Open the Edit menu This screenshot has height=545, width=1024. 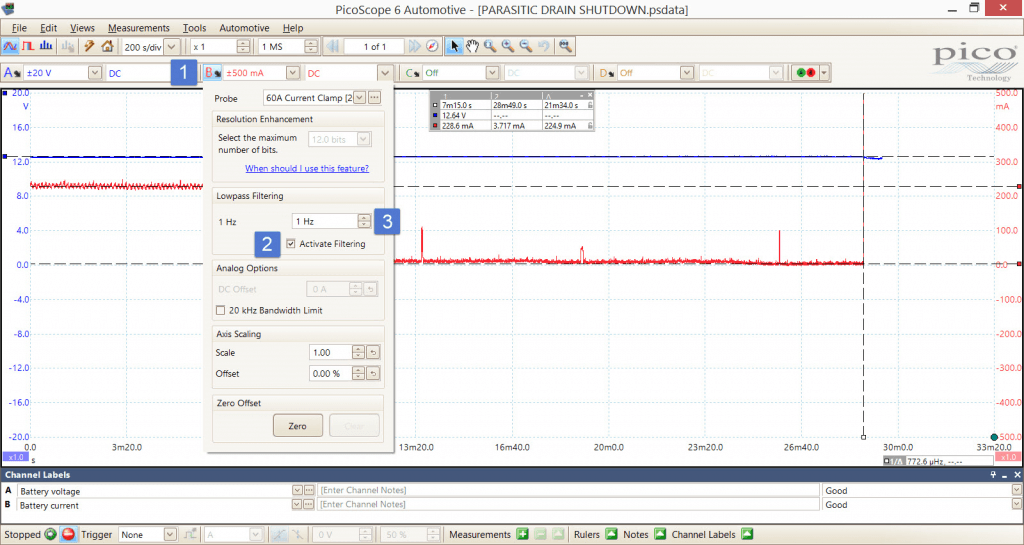[x=48, y=28]
